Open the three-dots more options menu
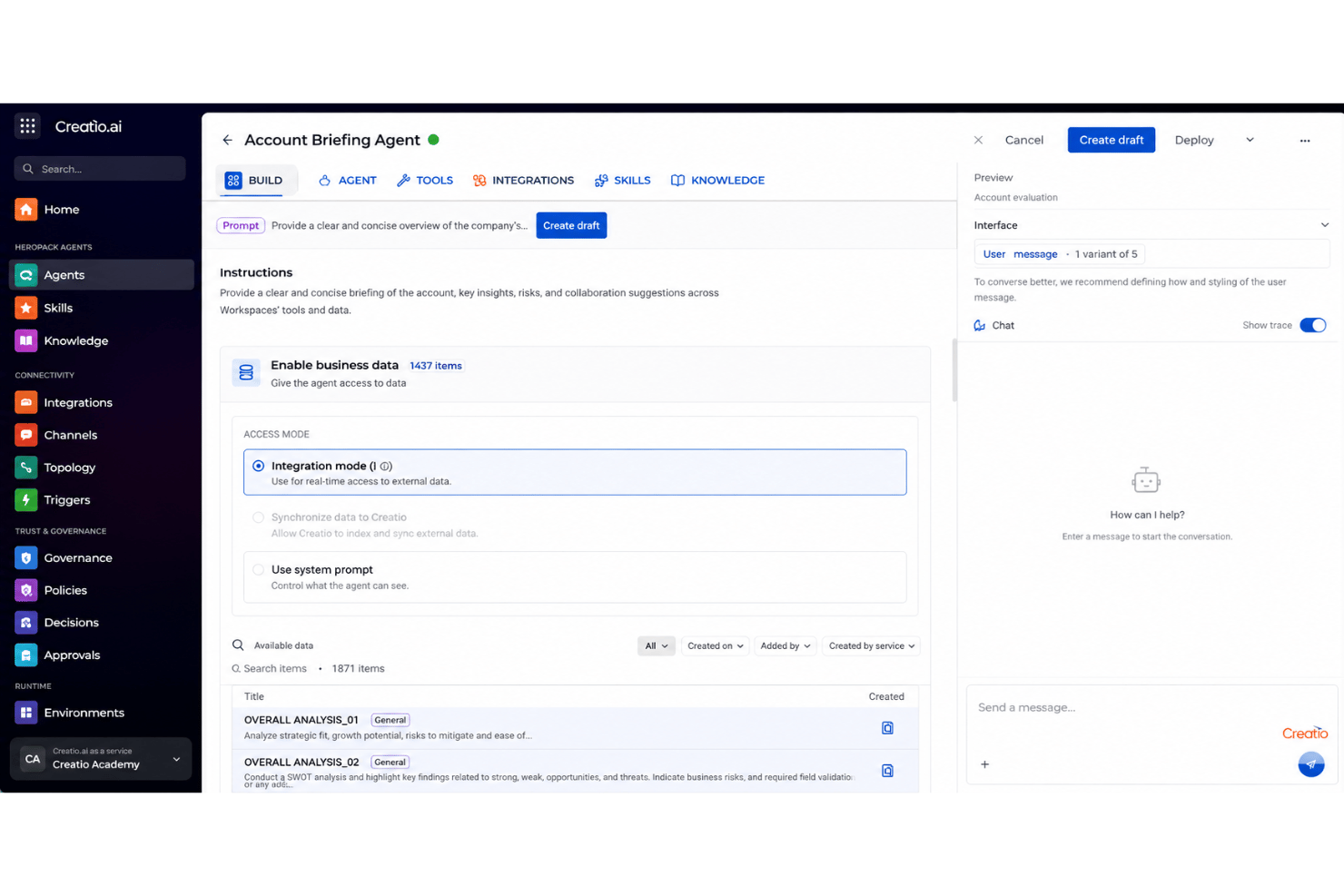 (1305, 141)
